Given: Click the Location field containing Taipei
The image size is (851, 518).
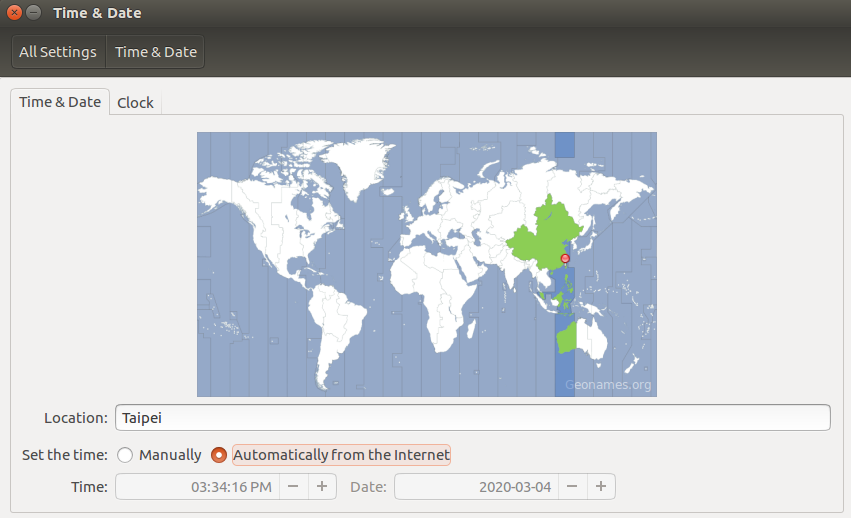Looking at the screenshot, I should click(x=473, y=418).
